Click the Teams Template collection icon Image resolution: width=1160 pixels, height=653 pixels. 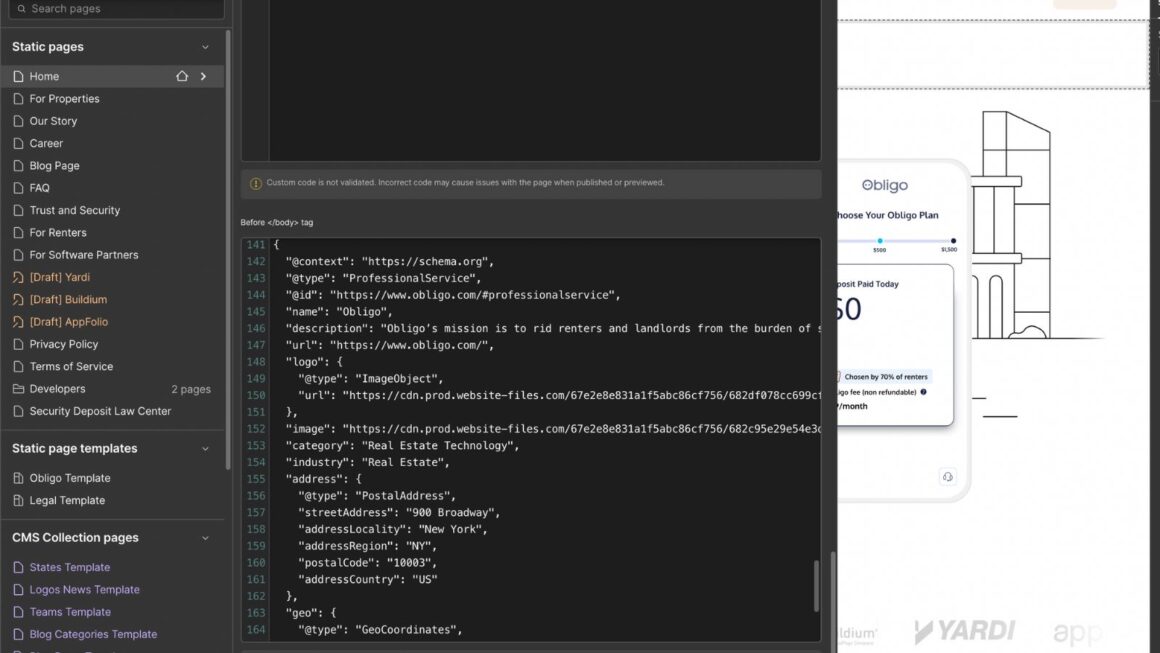[x=18, y=612]
